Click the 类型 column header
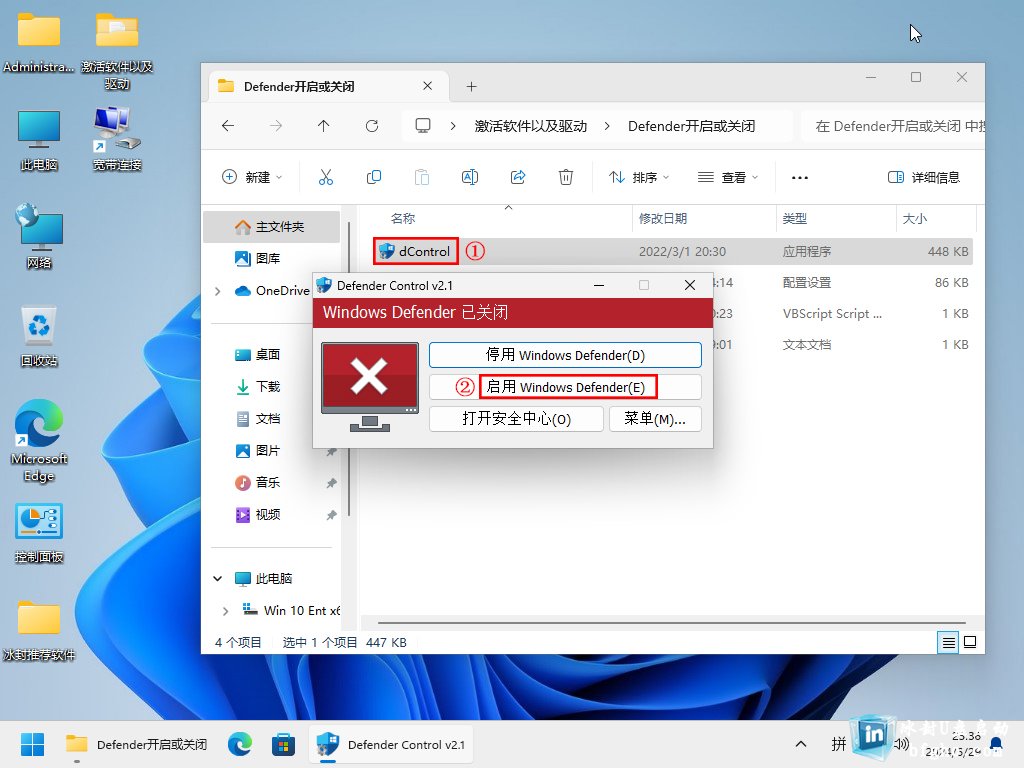This screenshot has width=1024, height=768. (794, 219)
